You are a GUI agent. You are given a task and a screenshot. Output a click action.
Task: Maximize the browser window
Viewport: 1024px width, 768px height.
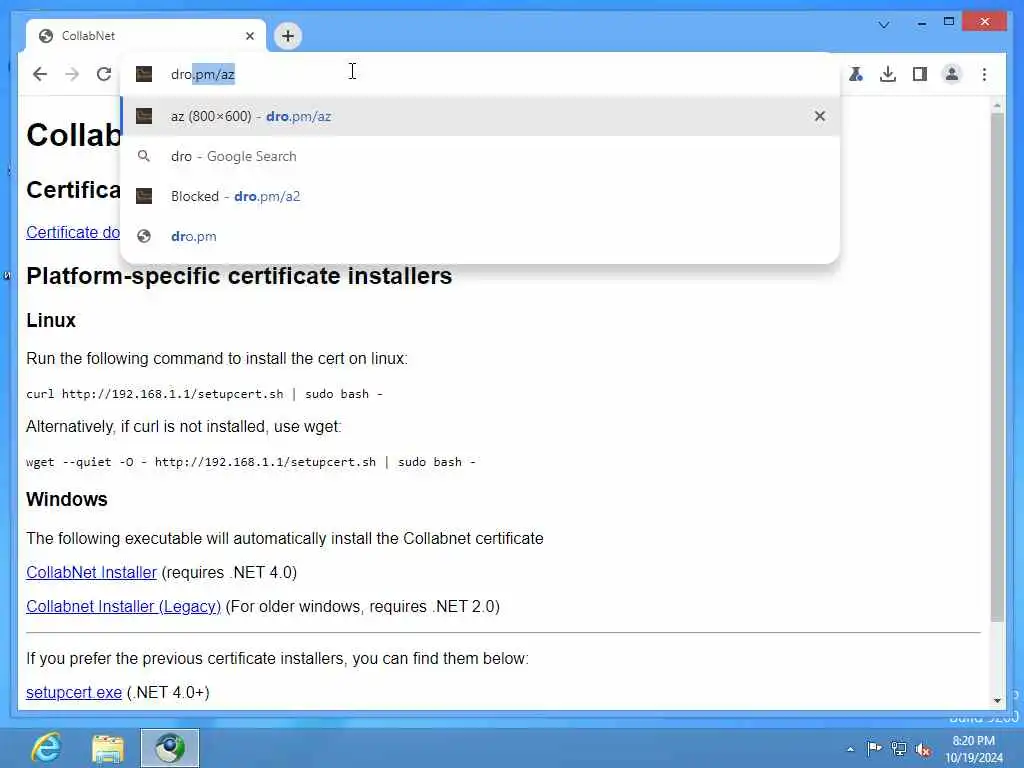tap(949, 22)
